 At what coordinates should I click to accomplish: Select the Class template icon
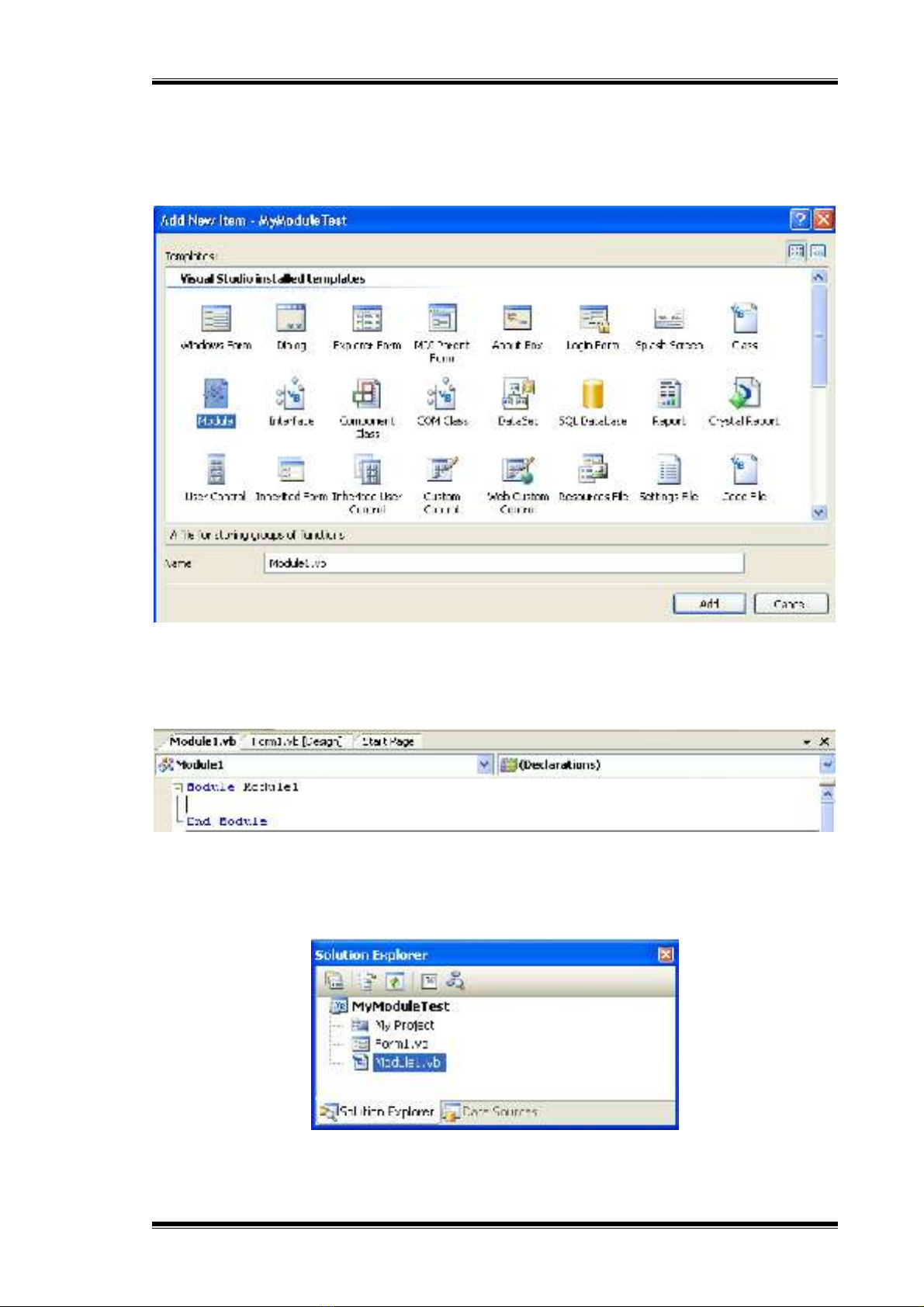coord(744,319)
